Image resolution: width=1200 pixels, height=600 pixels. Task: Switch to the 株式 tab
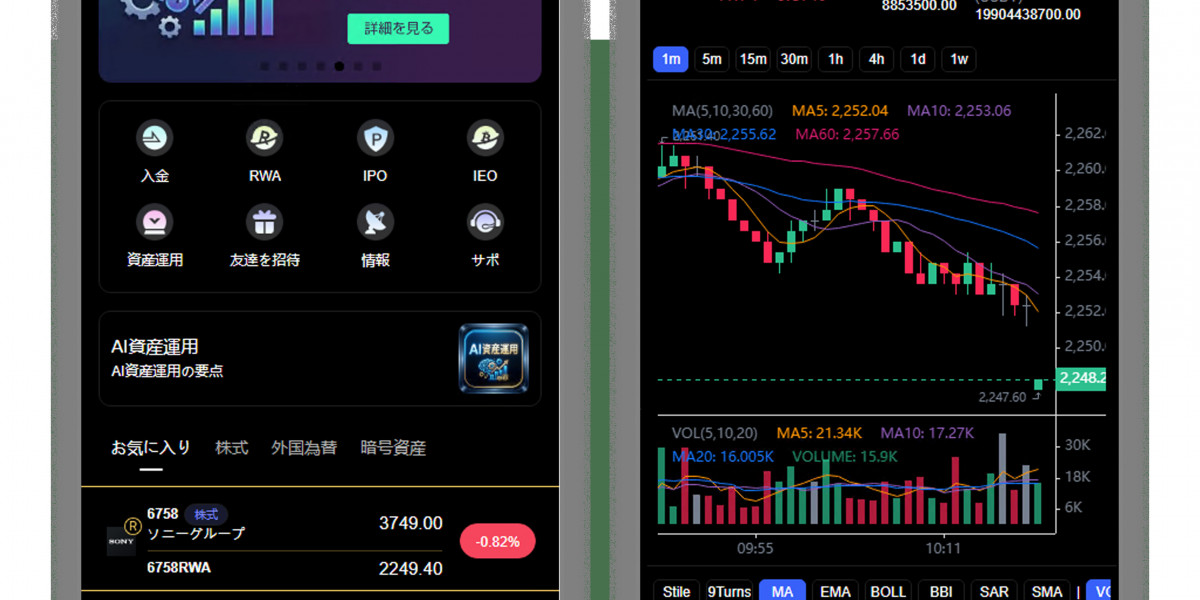coord(231,448)
